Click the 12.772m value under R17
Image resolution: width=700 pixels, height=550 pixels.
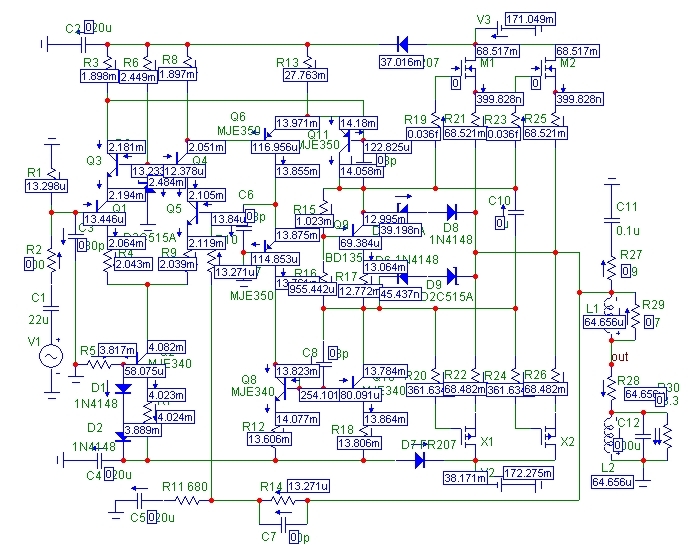[x=359, y=291]
